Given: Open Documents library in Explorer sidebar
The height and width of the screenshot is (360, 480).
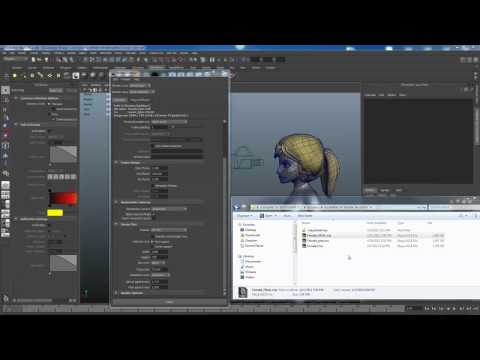Looking at the screenshot, I should pos(250,261).
